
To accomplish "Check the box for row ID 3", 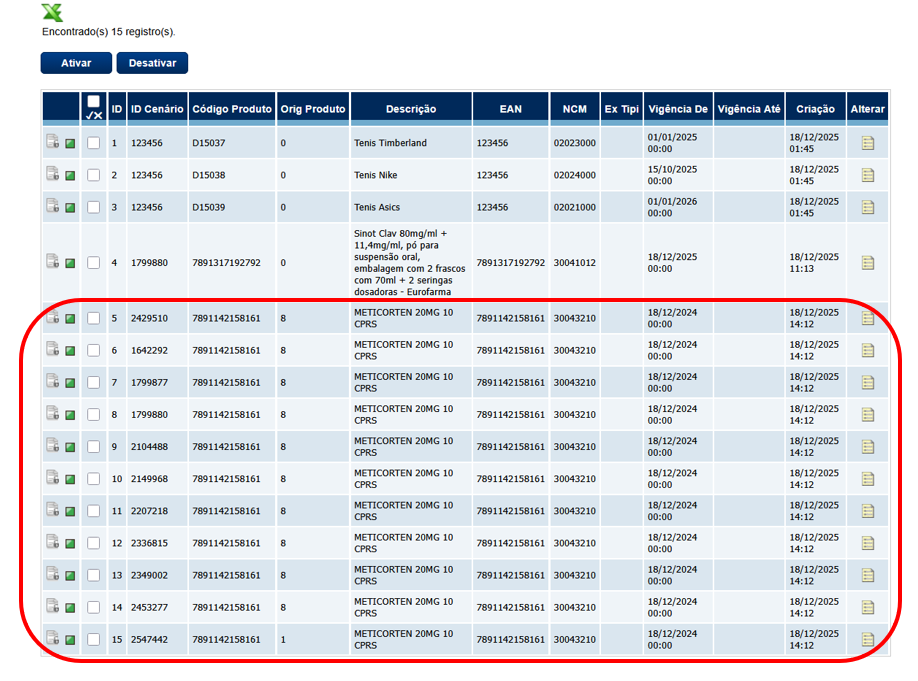I will (x=94, y=207).
